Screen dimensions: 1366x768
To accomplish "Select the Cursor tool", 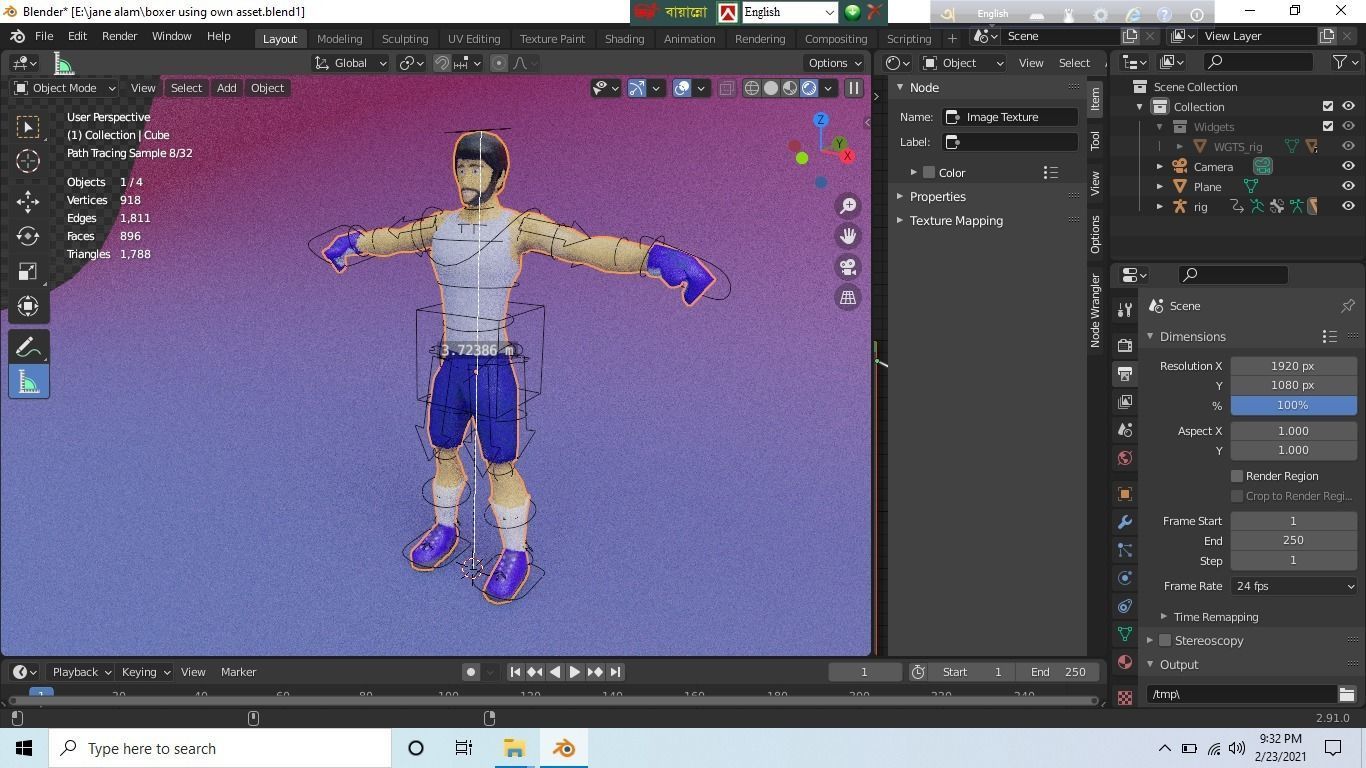I will (x=28, y=161).
